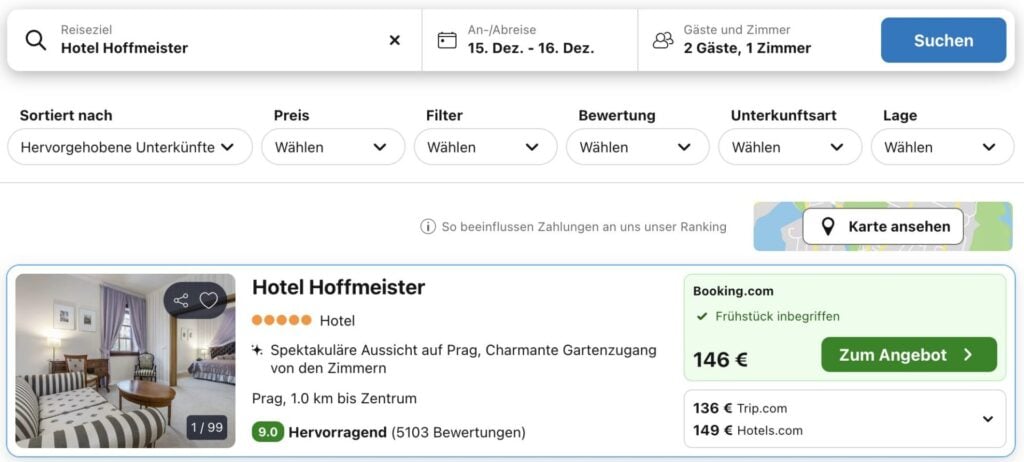
Task: Click the guests and rooms icon
Action: tap(663, 40)
